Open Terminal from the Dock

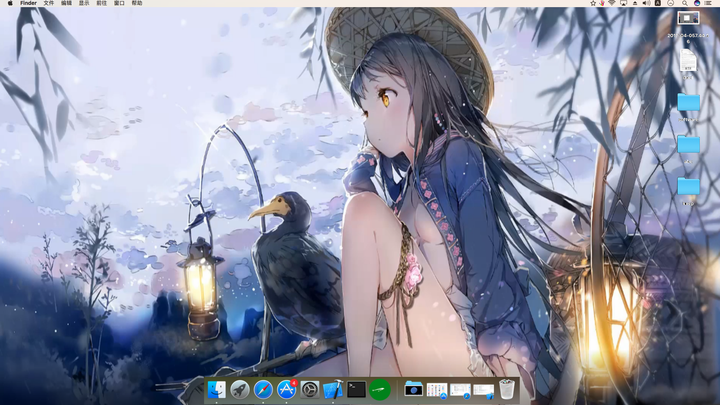(x=356, y=390)
